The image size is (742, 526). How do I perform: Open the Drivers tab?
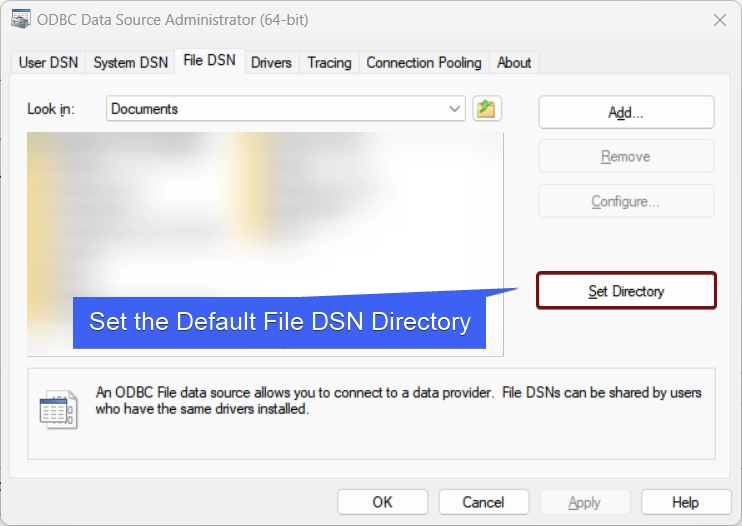tap(271, 62)
